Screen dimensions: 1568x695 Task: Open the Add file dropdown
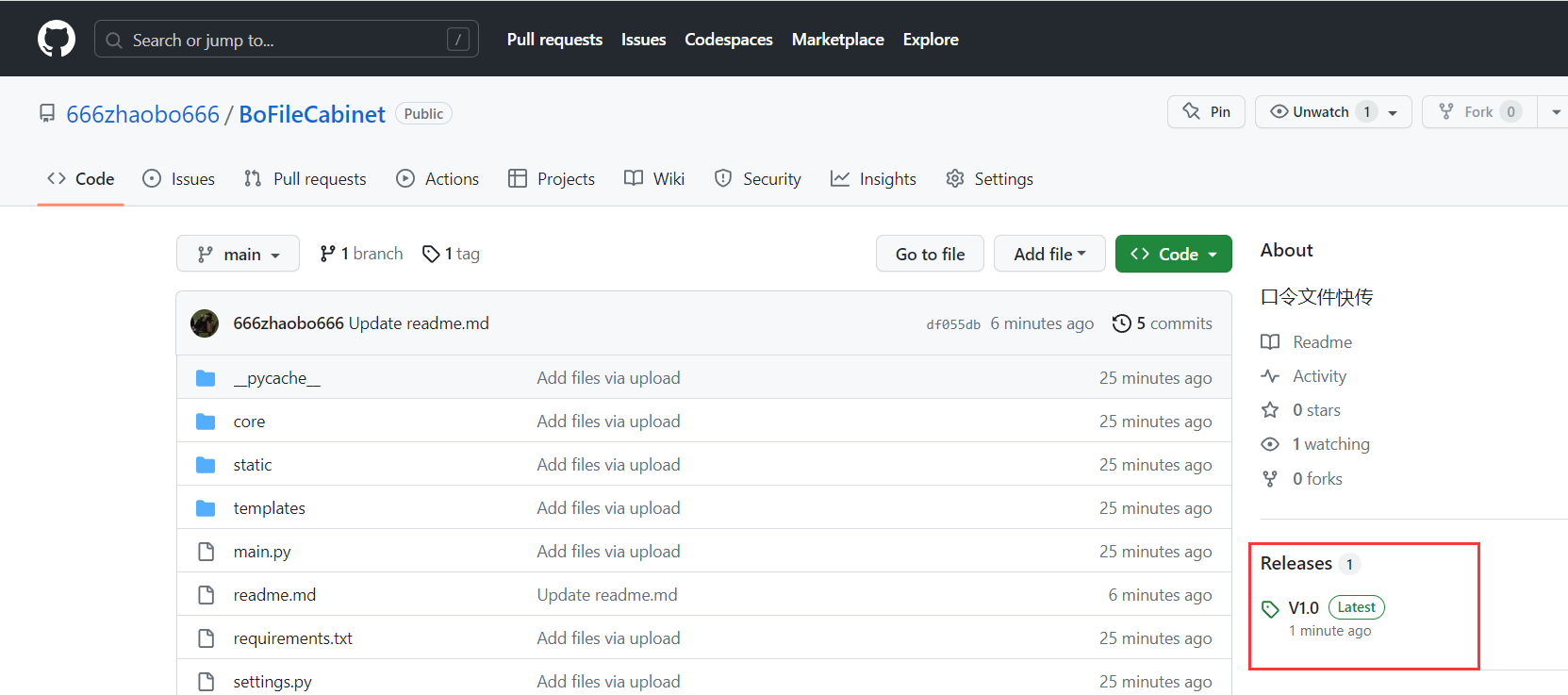click(x=1049, y=254)
